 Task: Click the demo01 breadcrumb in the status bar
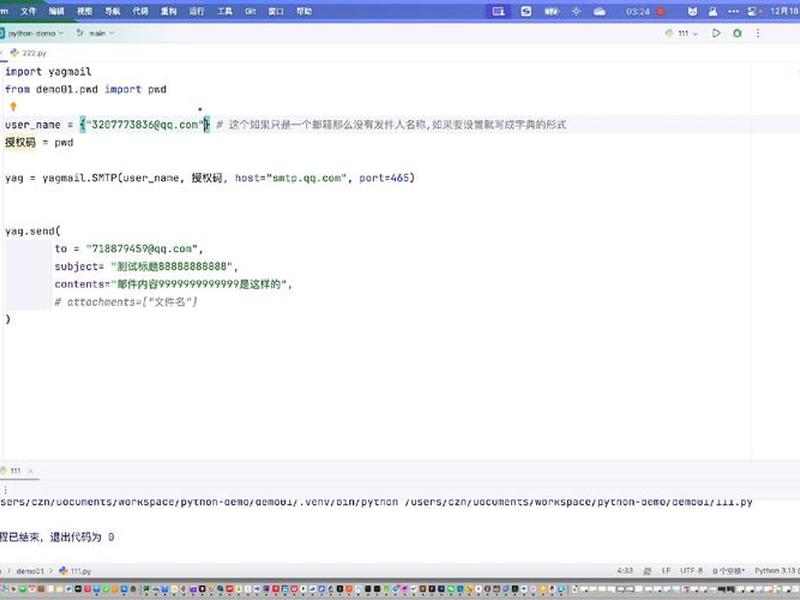[30, 571]
